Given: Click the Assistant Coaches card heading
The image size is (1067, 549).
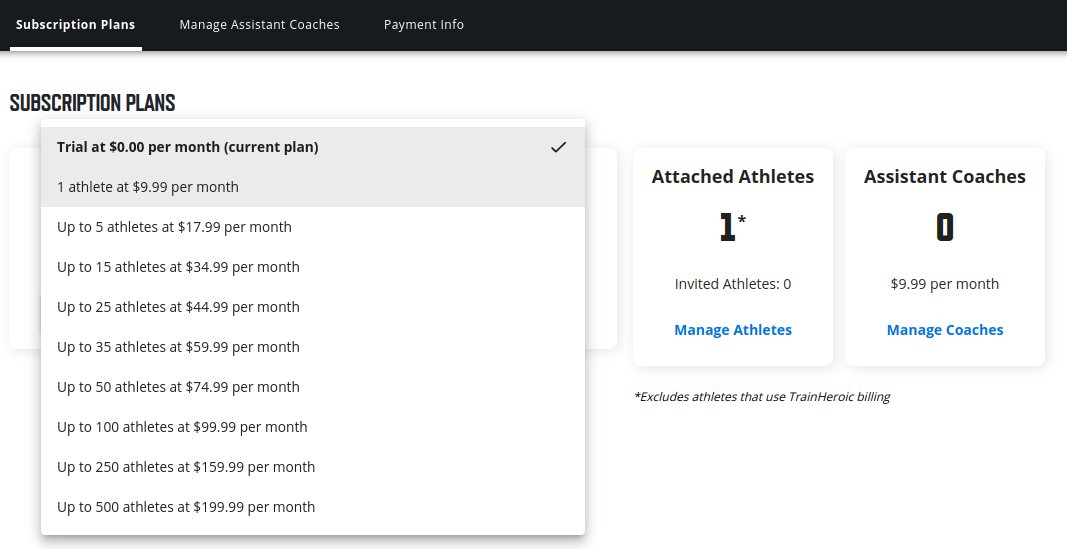Looking at the screenshot, I should coord(945,177).
